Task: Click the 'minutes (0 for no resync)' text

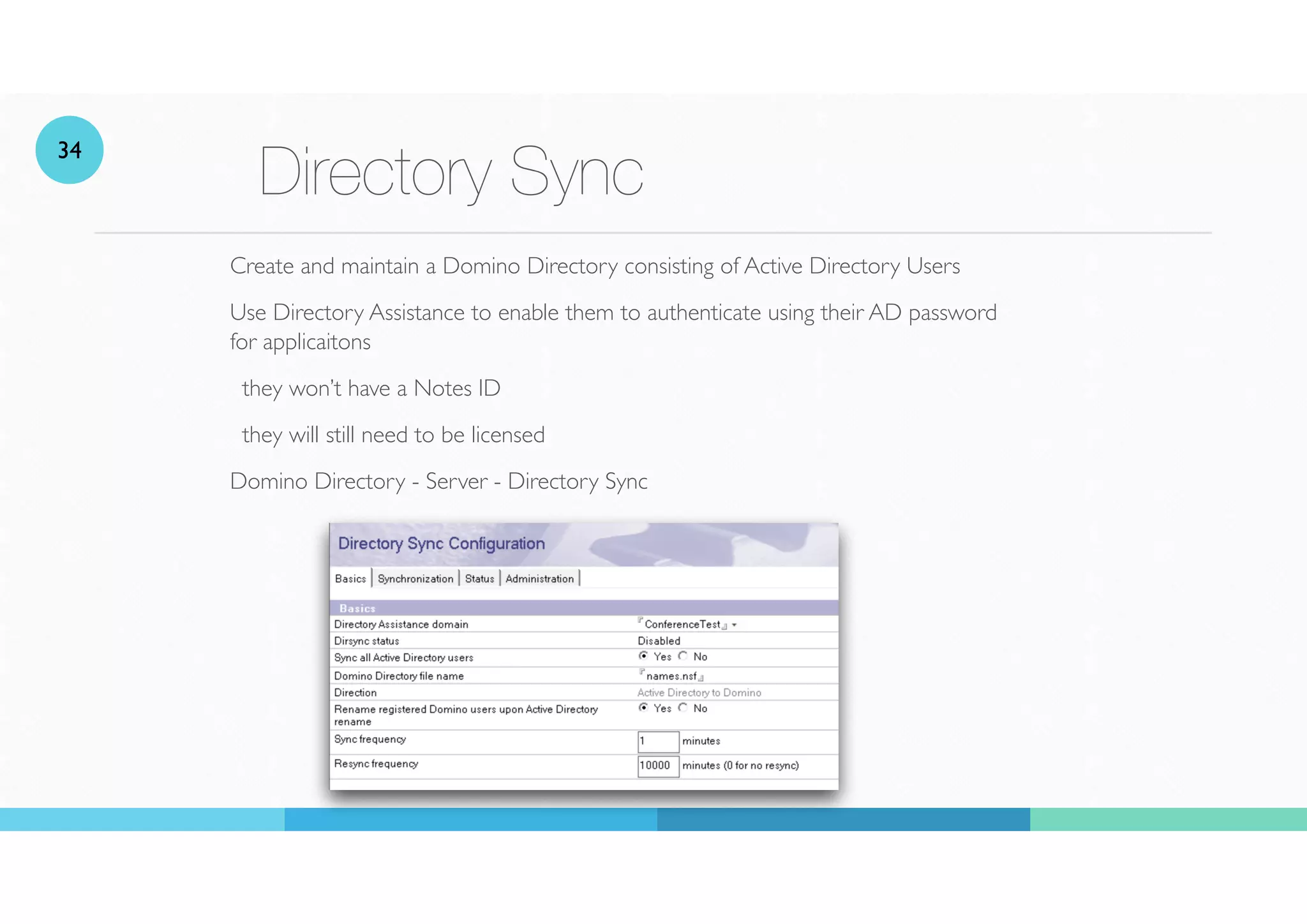Action: pyautogui.click(x=740, y=765)
